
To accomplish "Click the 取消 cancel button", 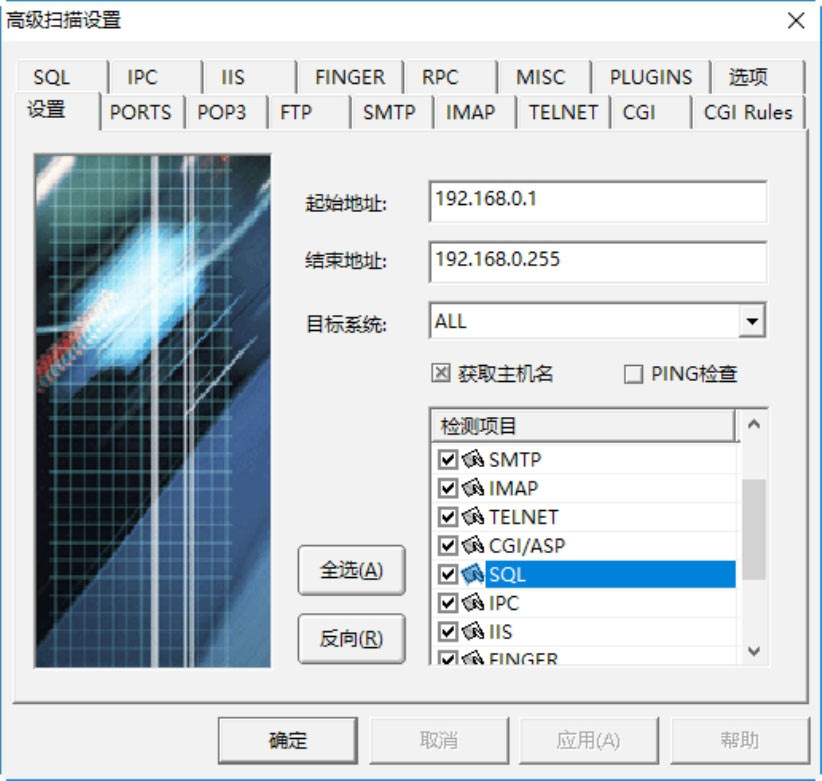I will pos(439,740).
